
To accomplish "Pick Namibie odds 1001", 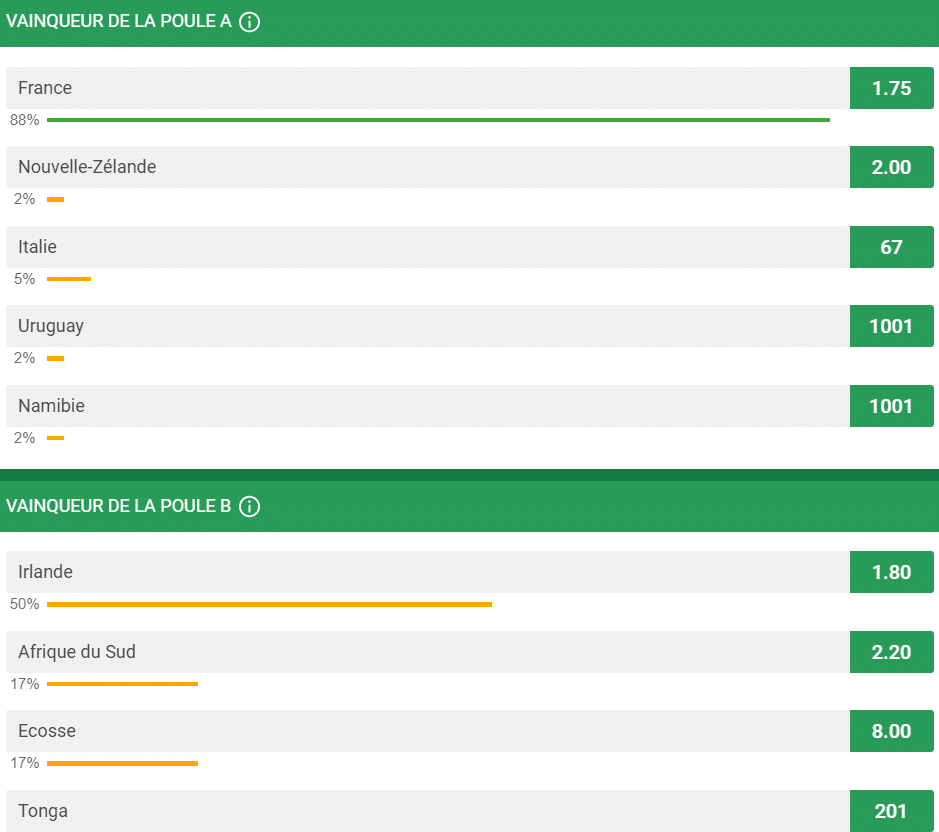I will click(891, 406).
